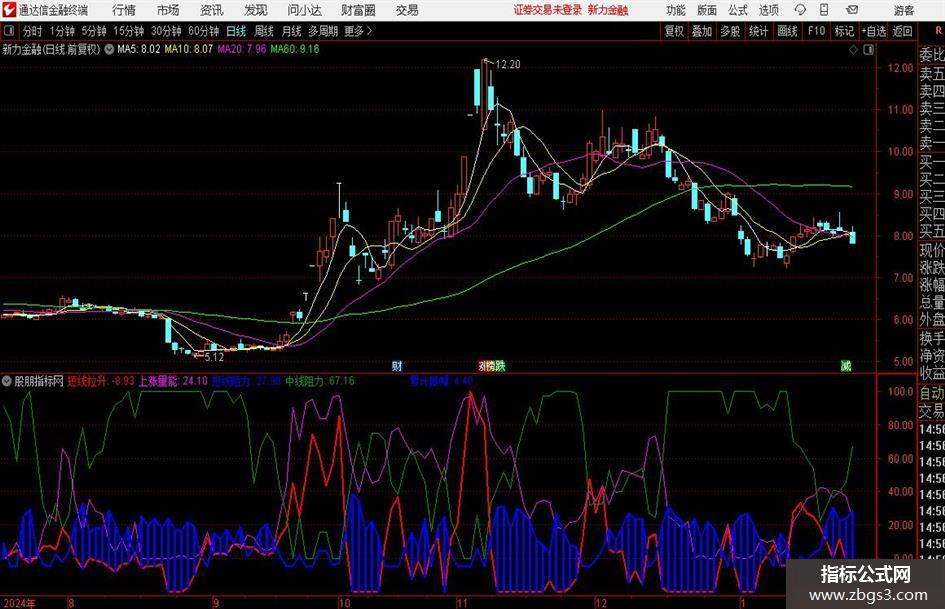Click the 多股 toolbar button
Image resolution: width=945 pixels, height=609 pixels.
pos(730,31)
